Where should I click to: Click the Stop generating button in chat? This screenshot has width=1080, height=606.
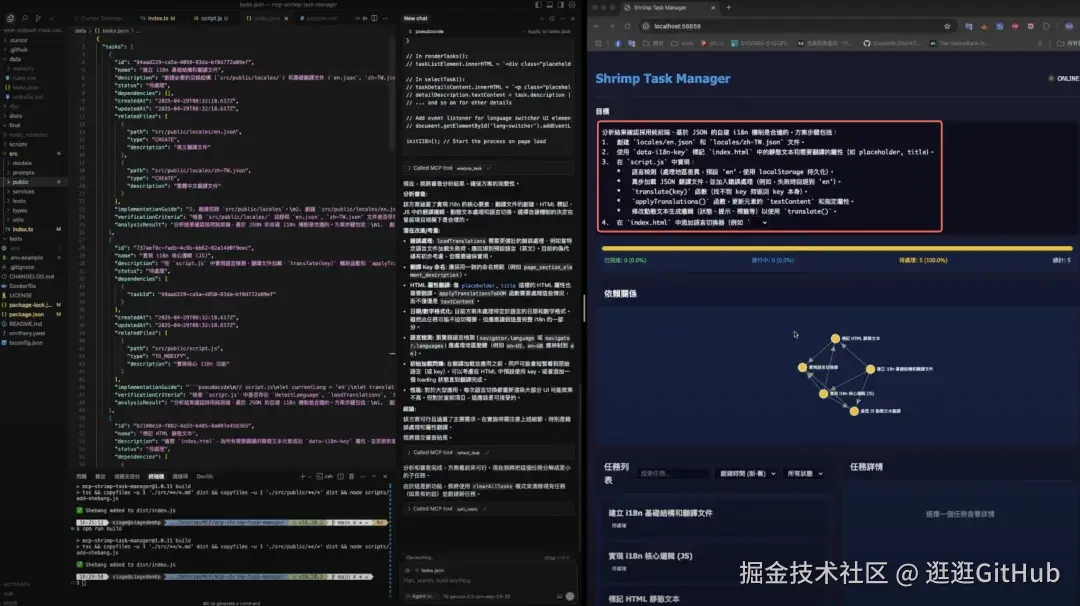557,558
